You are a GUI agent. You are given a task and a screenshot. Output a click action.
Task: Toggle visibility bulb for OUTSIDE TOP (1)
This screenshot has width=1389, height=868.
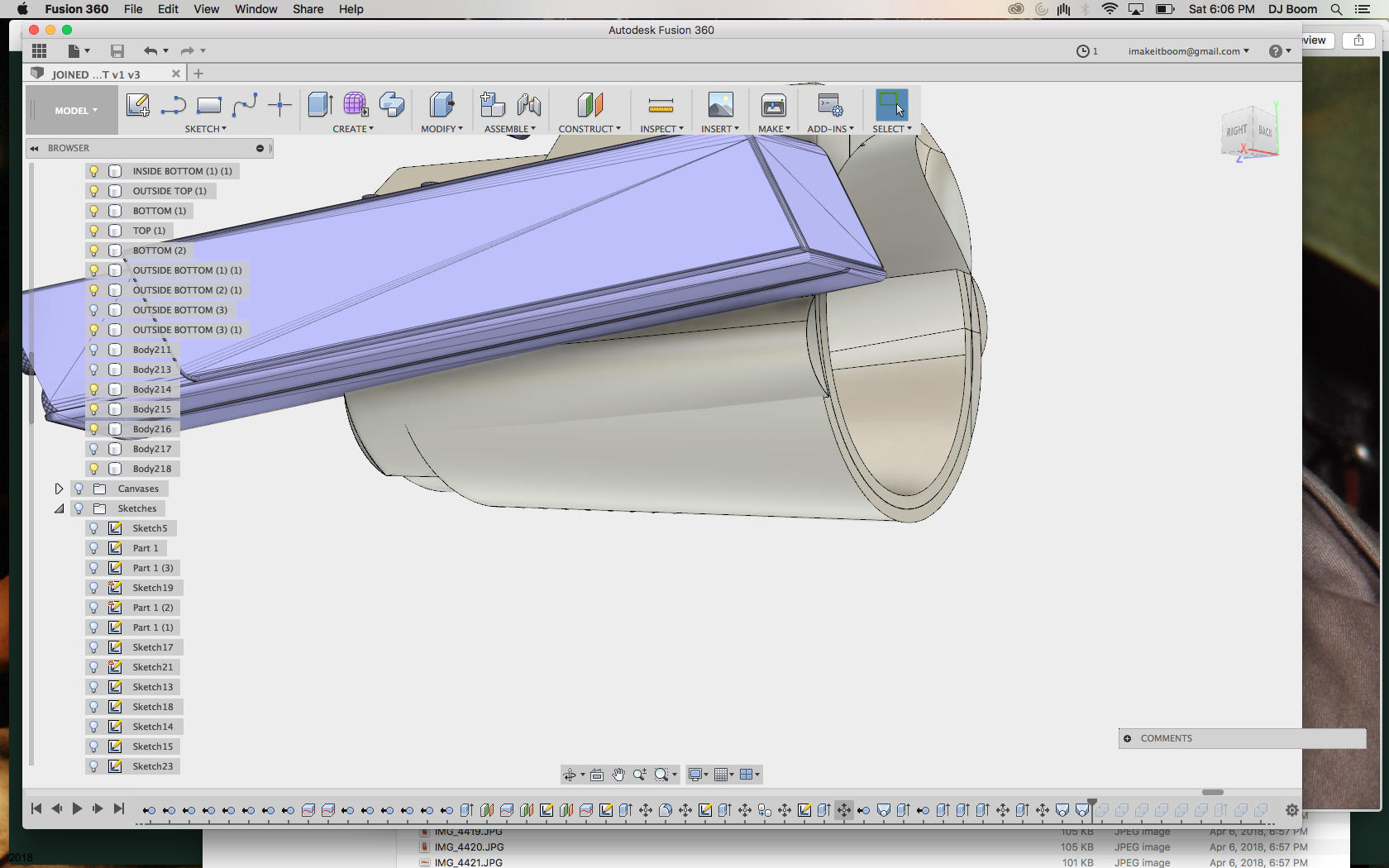coord(94,191)
